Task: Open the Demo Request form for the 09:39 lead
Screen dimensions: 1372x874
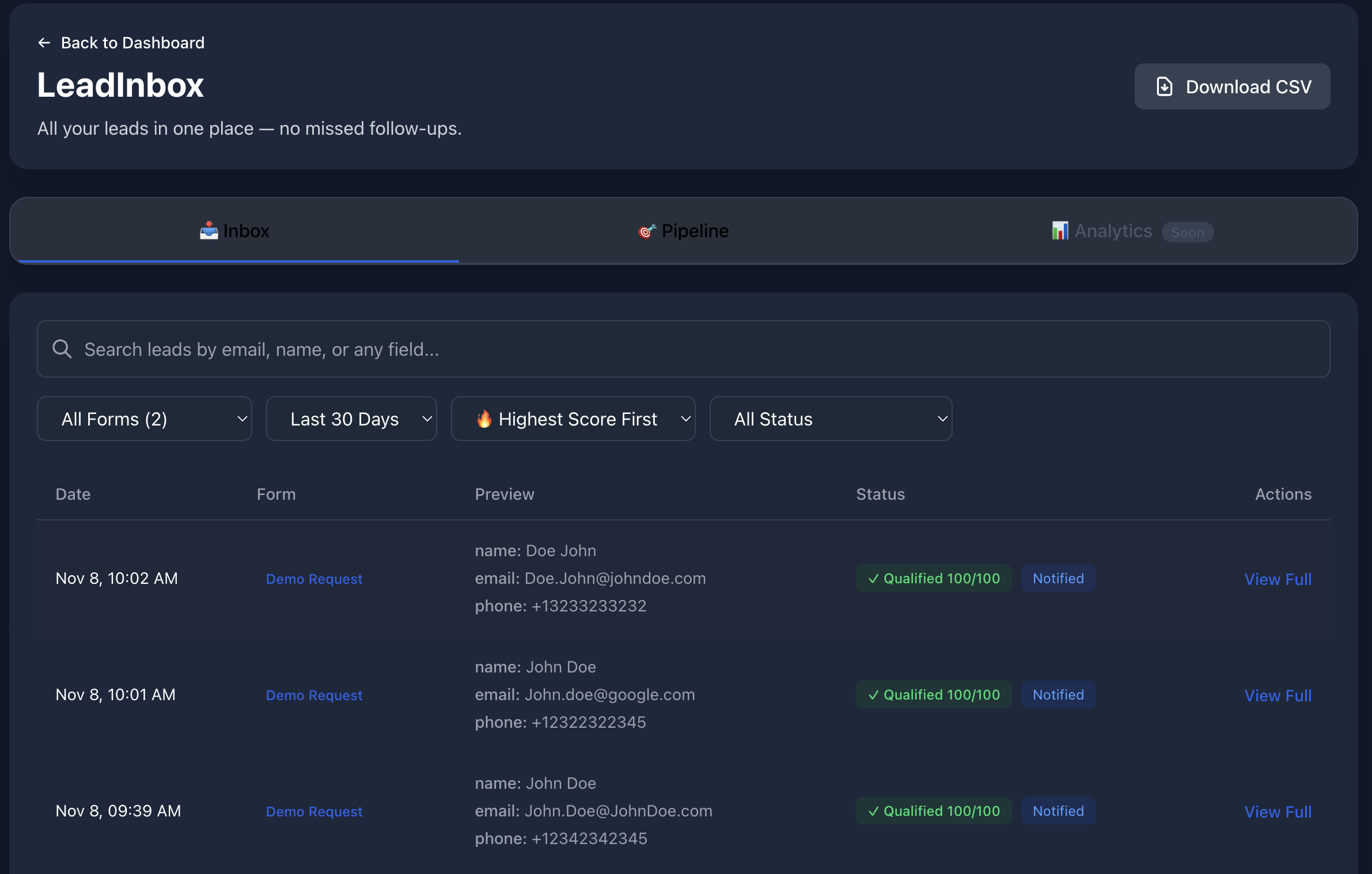Action: click(314, 811)
